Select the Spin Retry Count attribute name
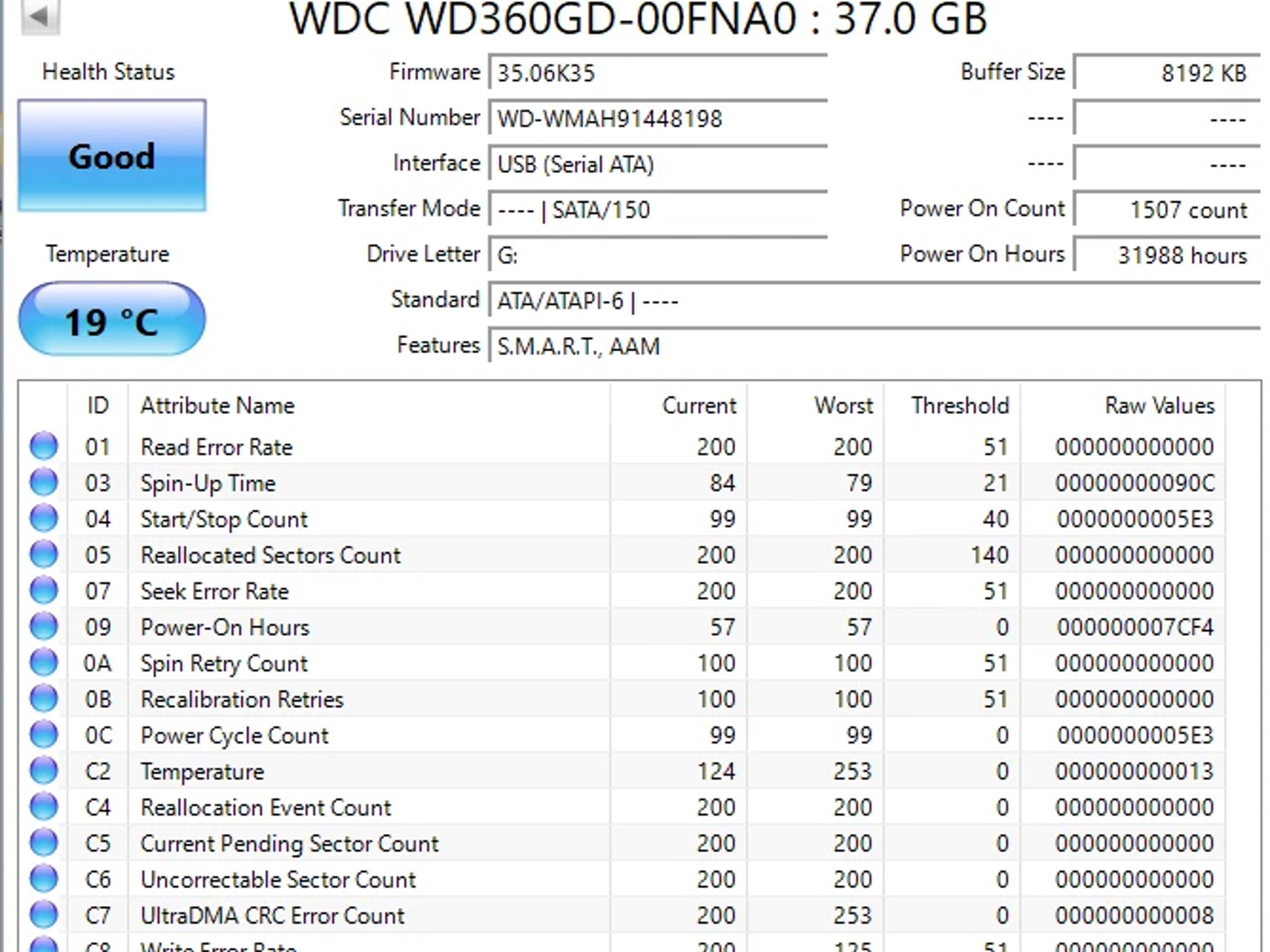 224,663
